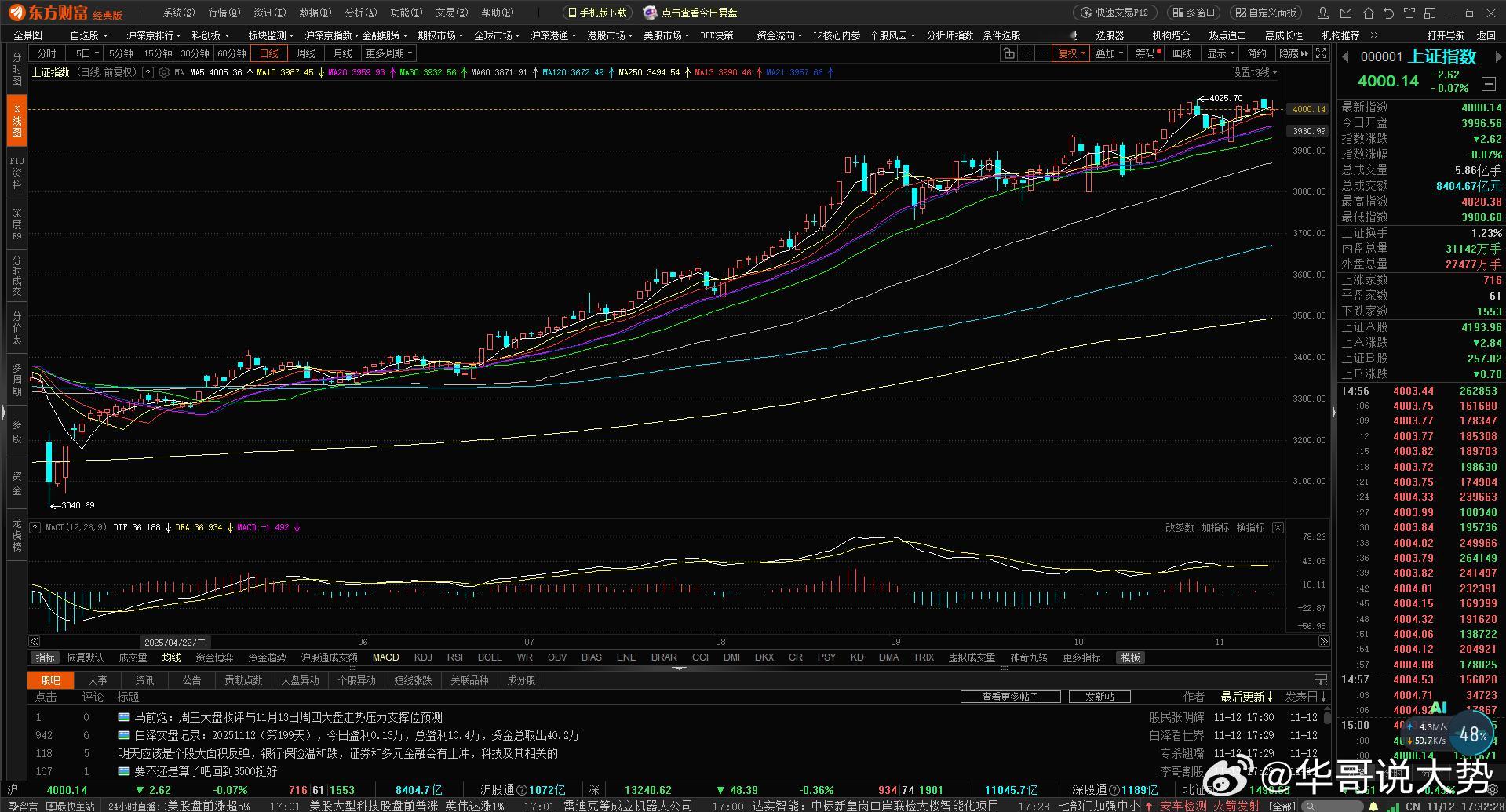Click 手机版下载 button
Viewport: 1506px width, 812px height.
597,13
